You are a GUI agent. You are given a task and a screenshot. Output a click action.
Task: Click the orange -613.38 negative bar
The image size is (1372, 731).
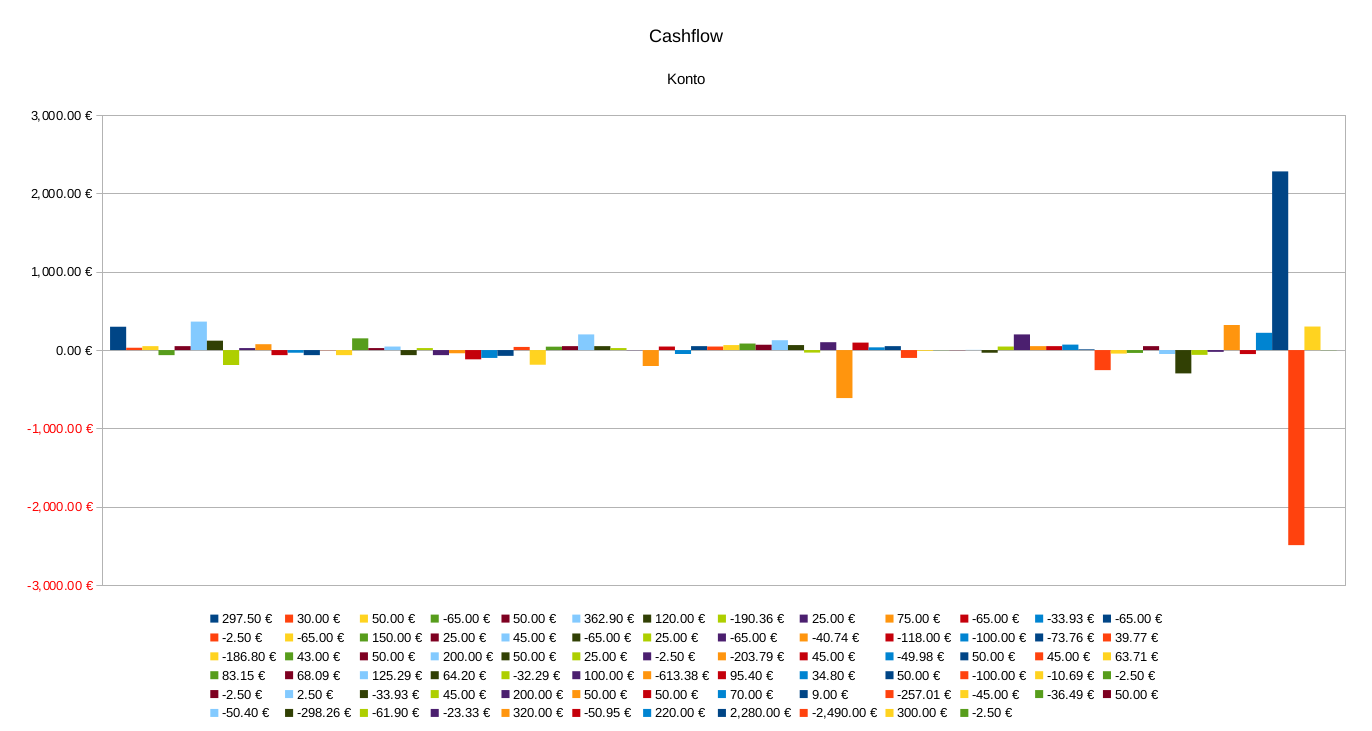coord(844,374)
